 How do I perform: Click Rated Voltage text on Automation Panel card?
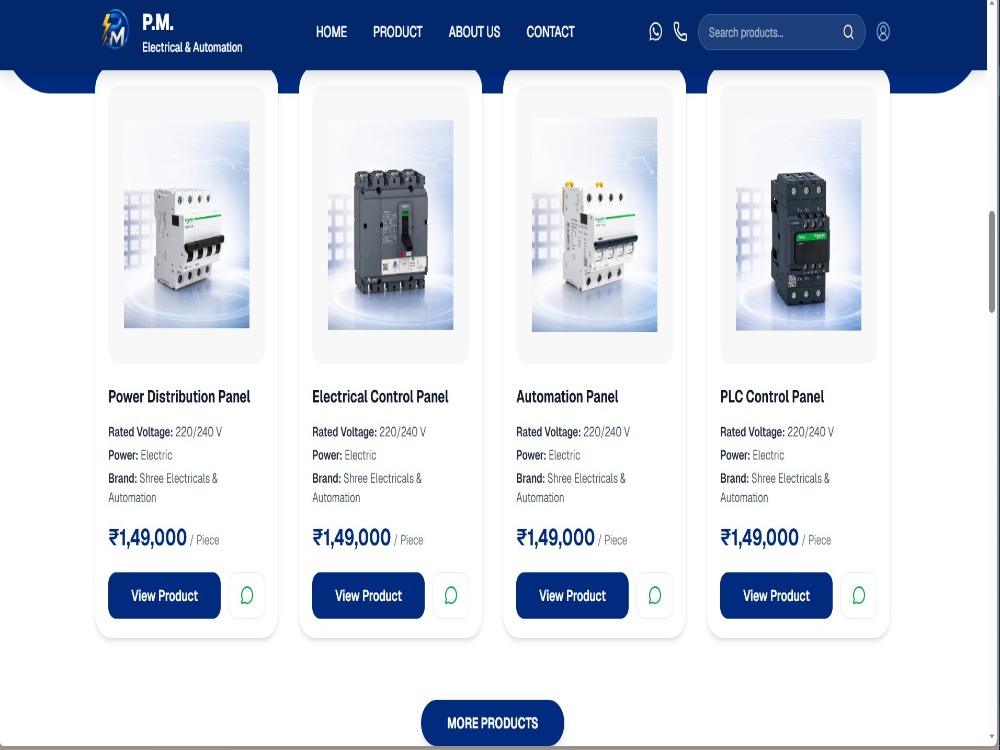tap(573, 432)
